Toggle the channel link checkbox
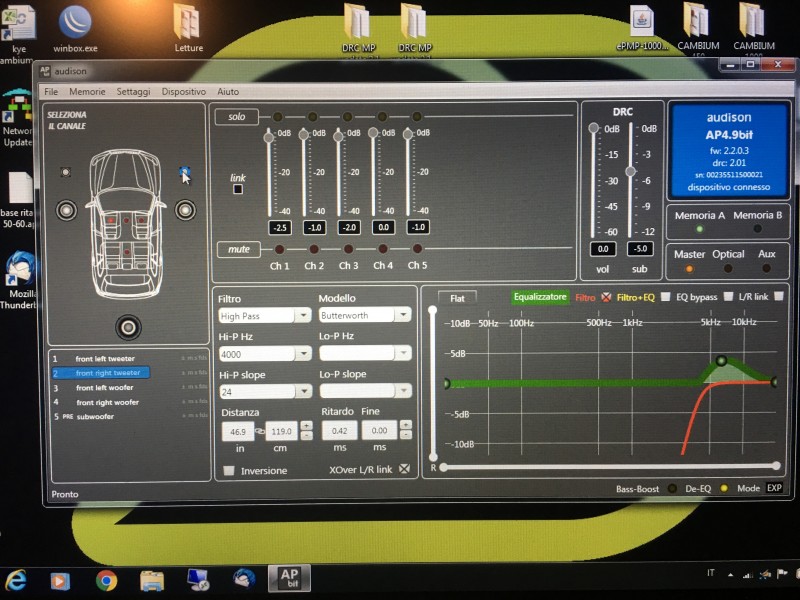 coord(238,189)
